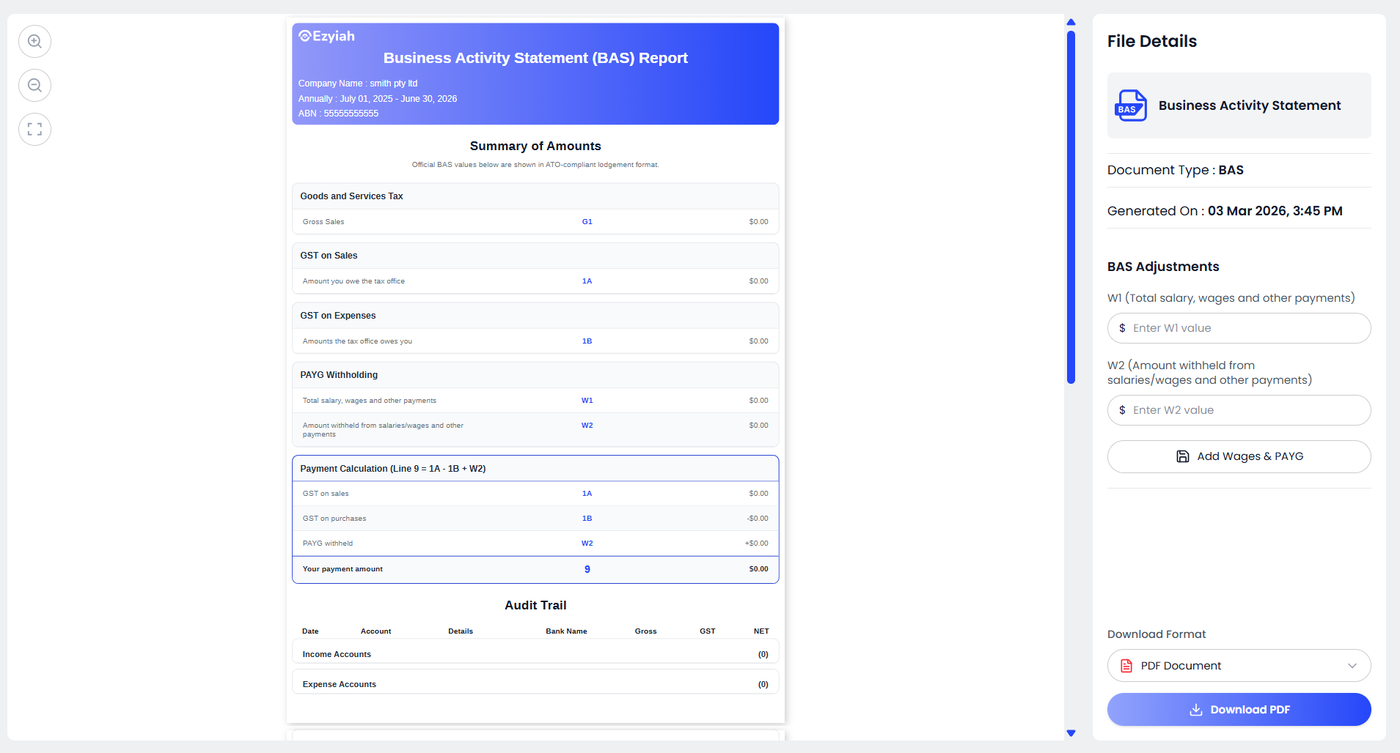Viewport: 1400px width, 753px height.
Task: Click the blue vertical scrollbar thumb
Action: [x=1071, y=207]
